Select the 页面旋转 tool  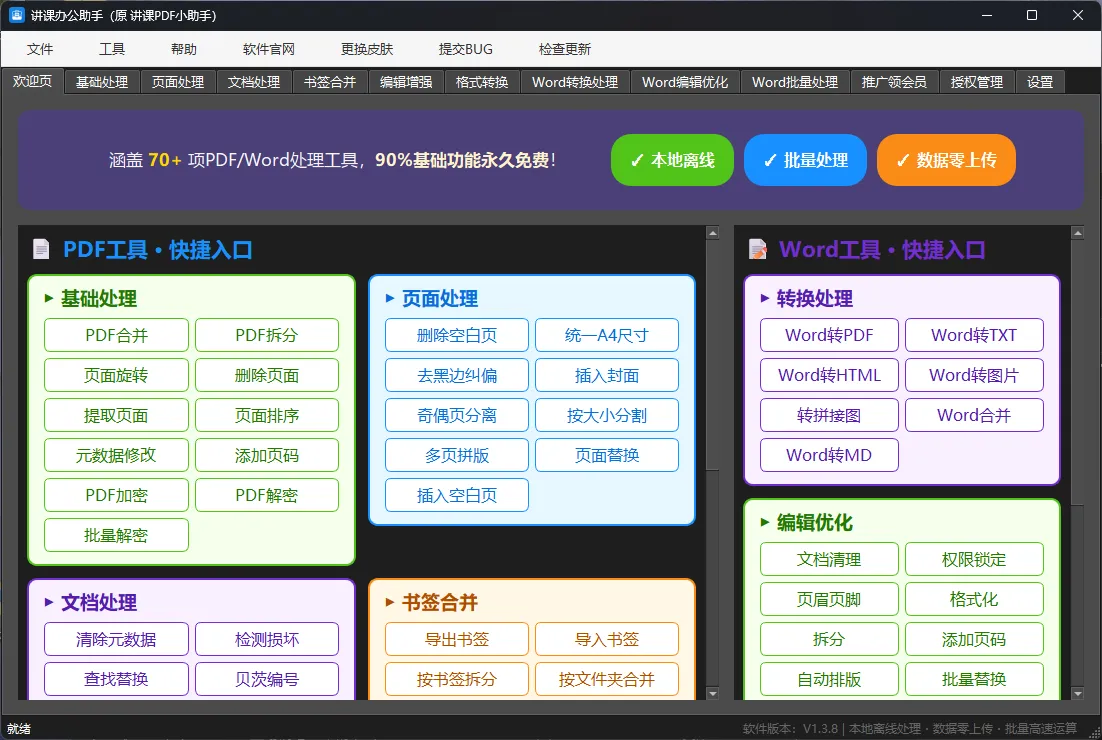pyautogui.click(x=117, y=375)
